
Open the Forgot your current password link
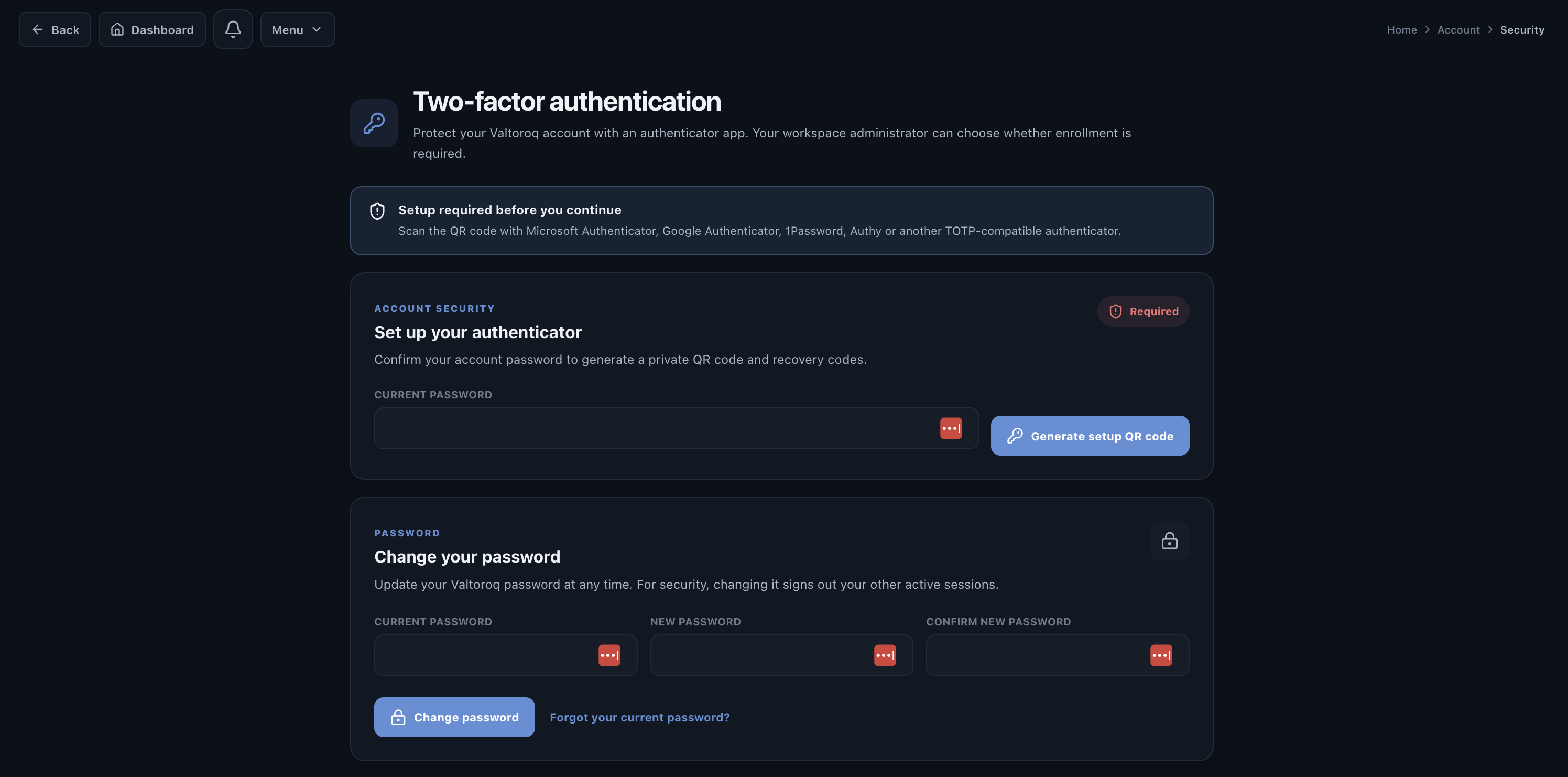coord(639,717)
